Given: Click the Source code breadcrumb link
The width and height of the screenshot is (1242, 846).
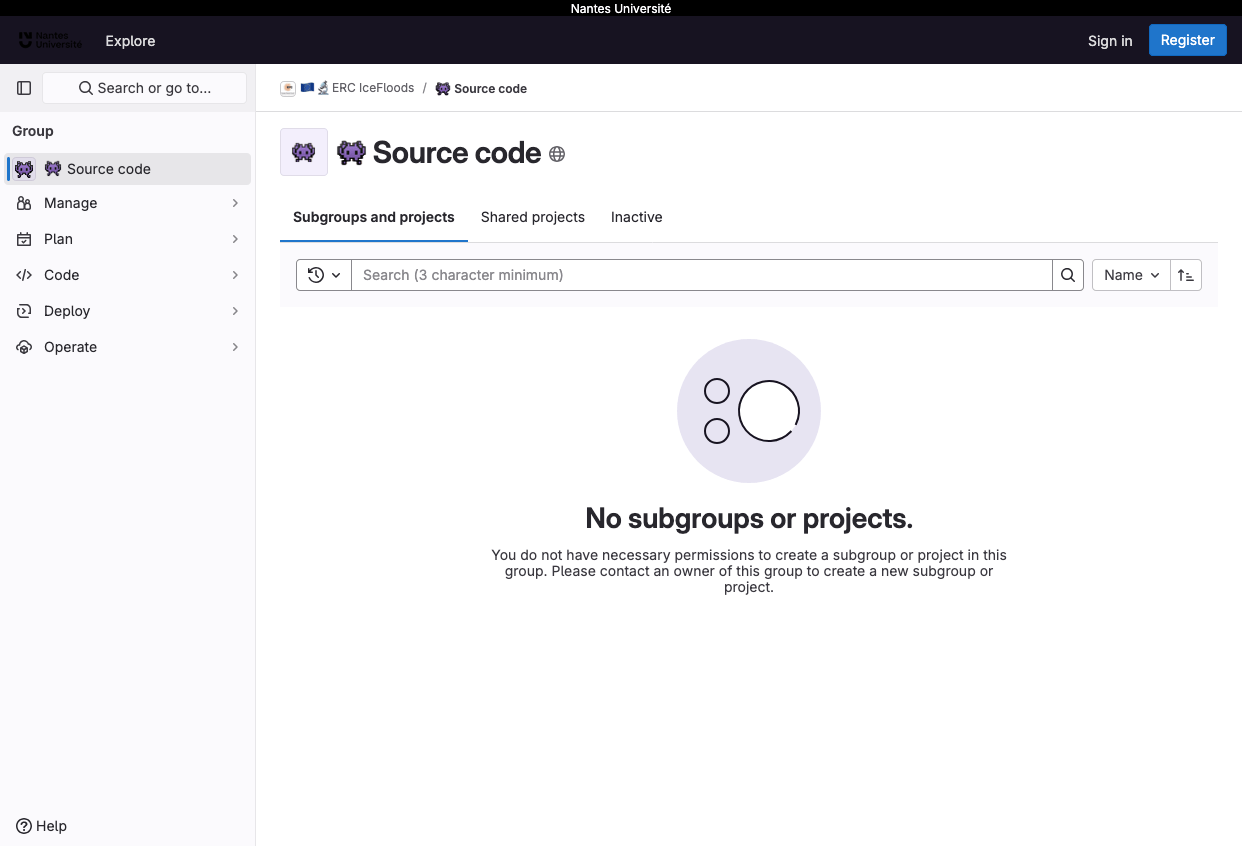Looking at the screenshot, I should point(481,88).
